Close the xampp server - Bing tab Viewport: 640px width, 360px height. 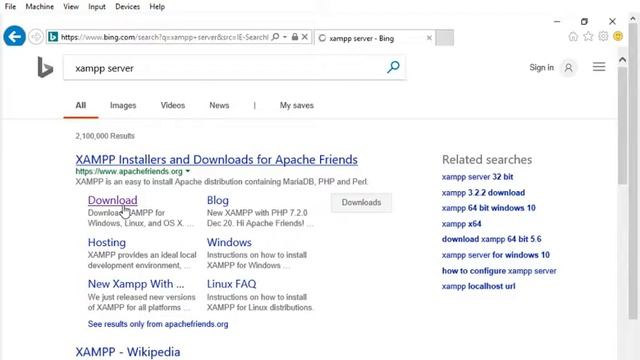click(429, 38)
